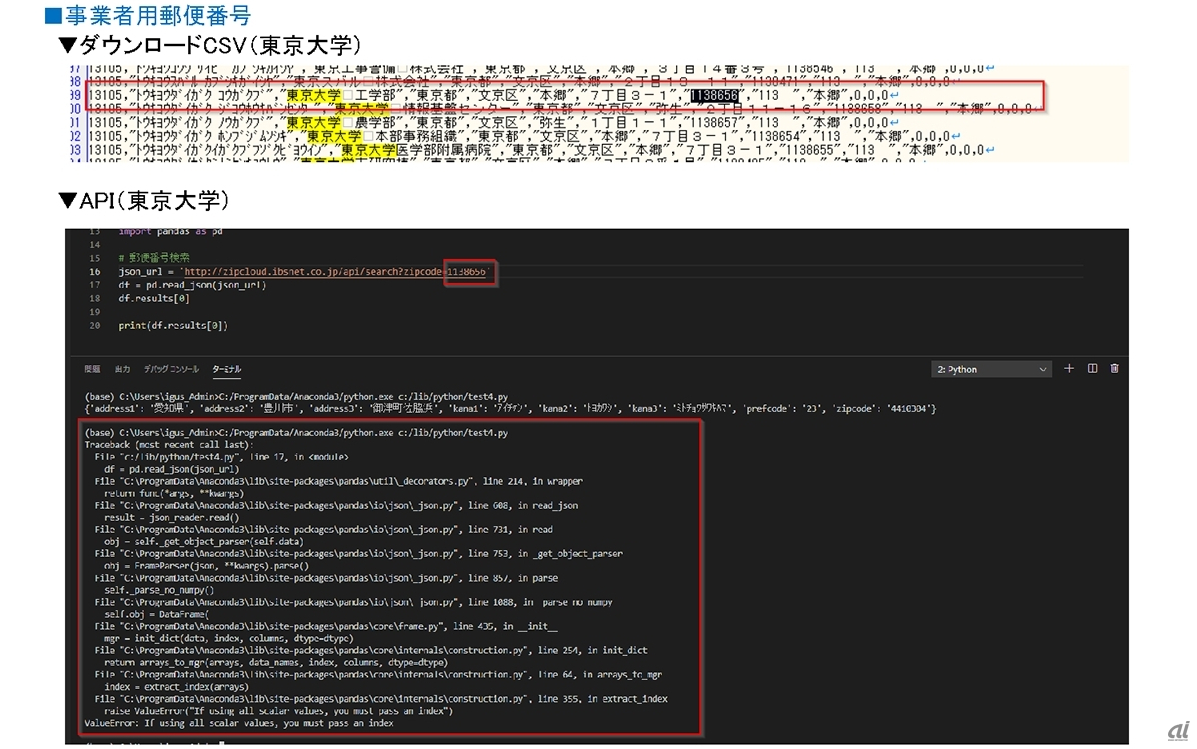Click the '▼API(東京大学)' heading
1197x749 pixels.
(x=144, y=201)
